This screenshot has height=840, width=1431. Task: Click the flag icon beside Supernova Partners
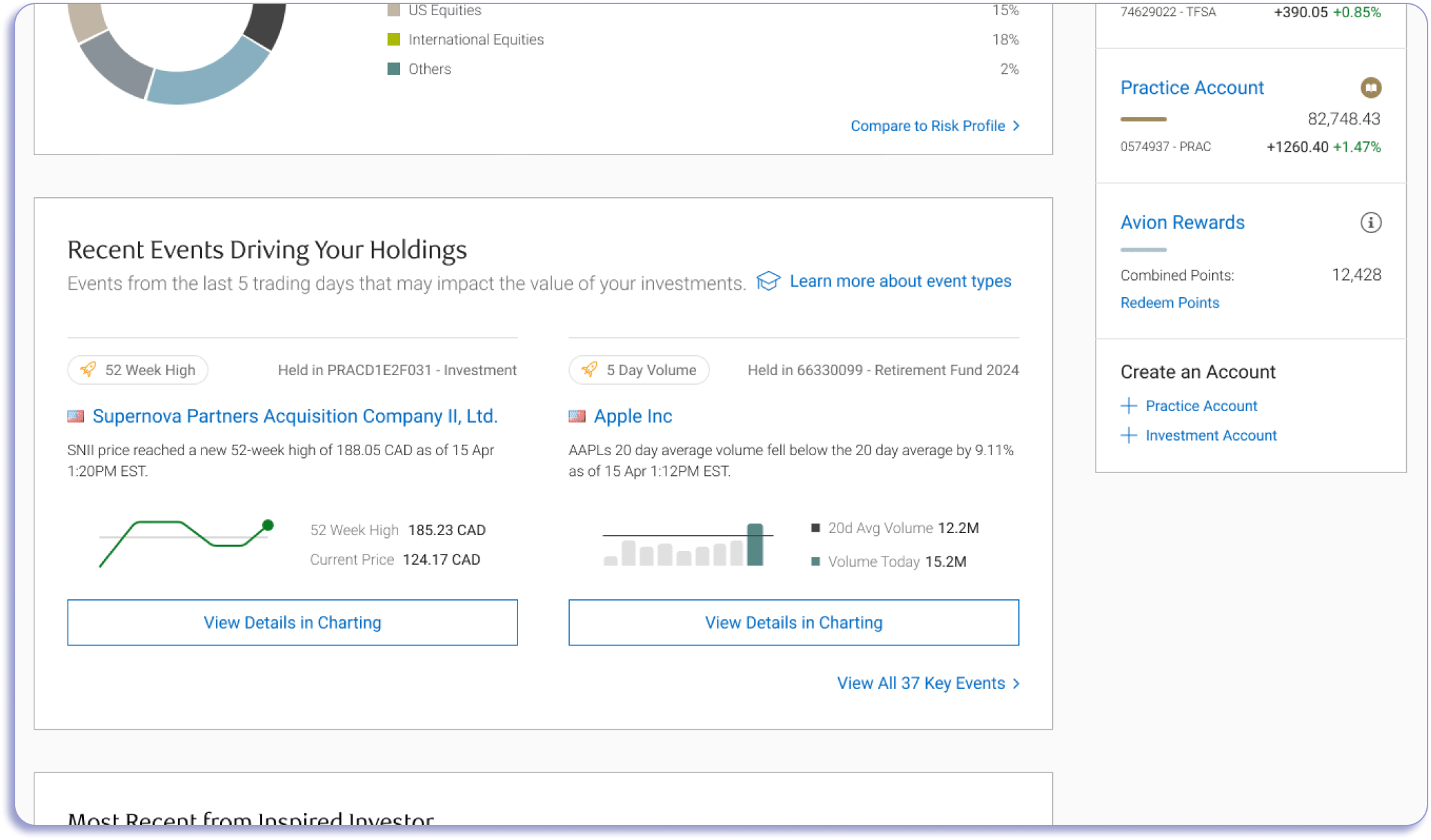[76, 417]
